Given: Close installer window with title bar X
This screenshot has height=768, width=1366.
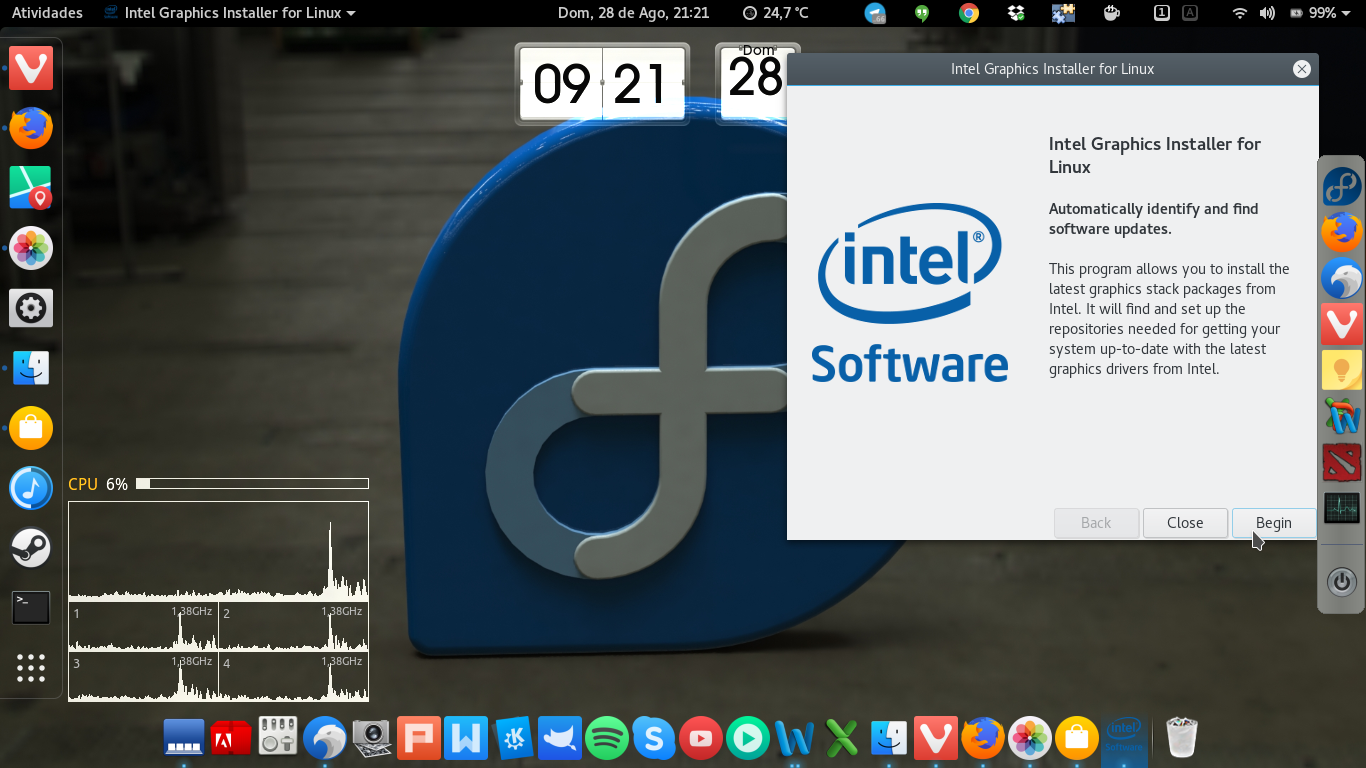Looking at the screenshot, I should pyautogui.click(x=1301, y=69).
